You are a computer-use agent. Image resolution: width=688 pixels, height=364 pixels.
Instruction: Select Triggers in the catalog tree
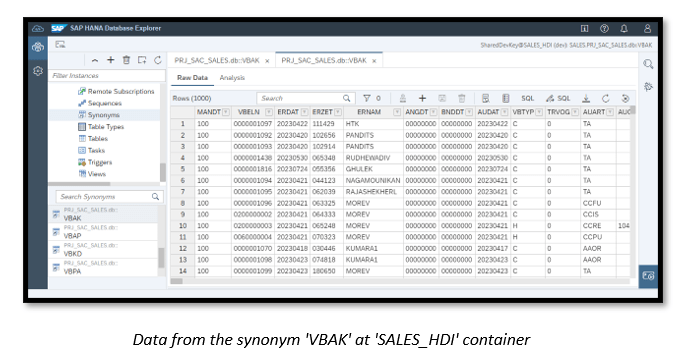click(100, 162)
